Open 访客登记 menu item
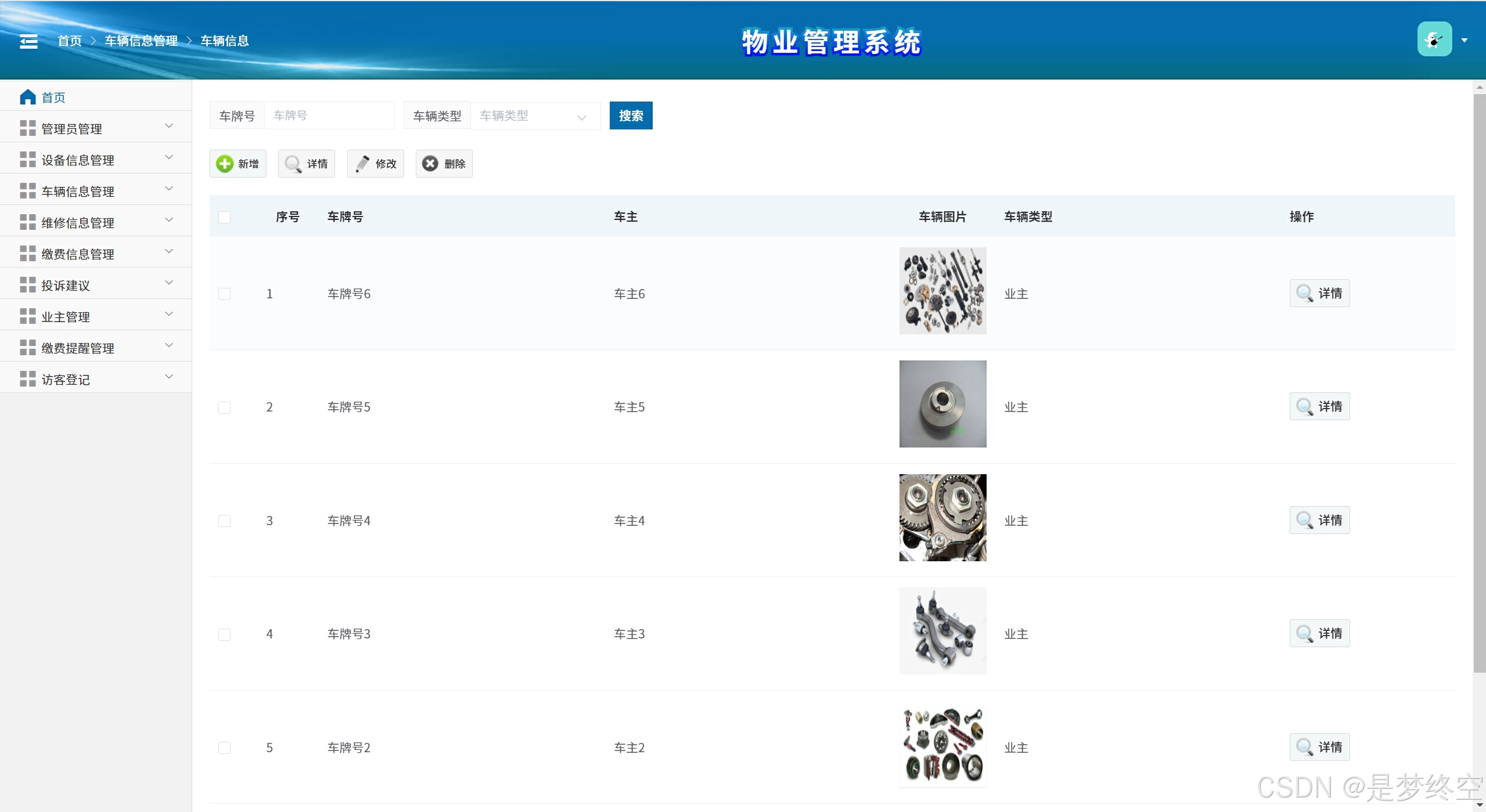Screen dimensions: 1486x812 [x=66, y=379]
